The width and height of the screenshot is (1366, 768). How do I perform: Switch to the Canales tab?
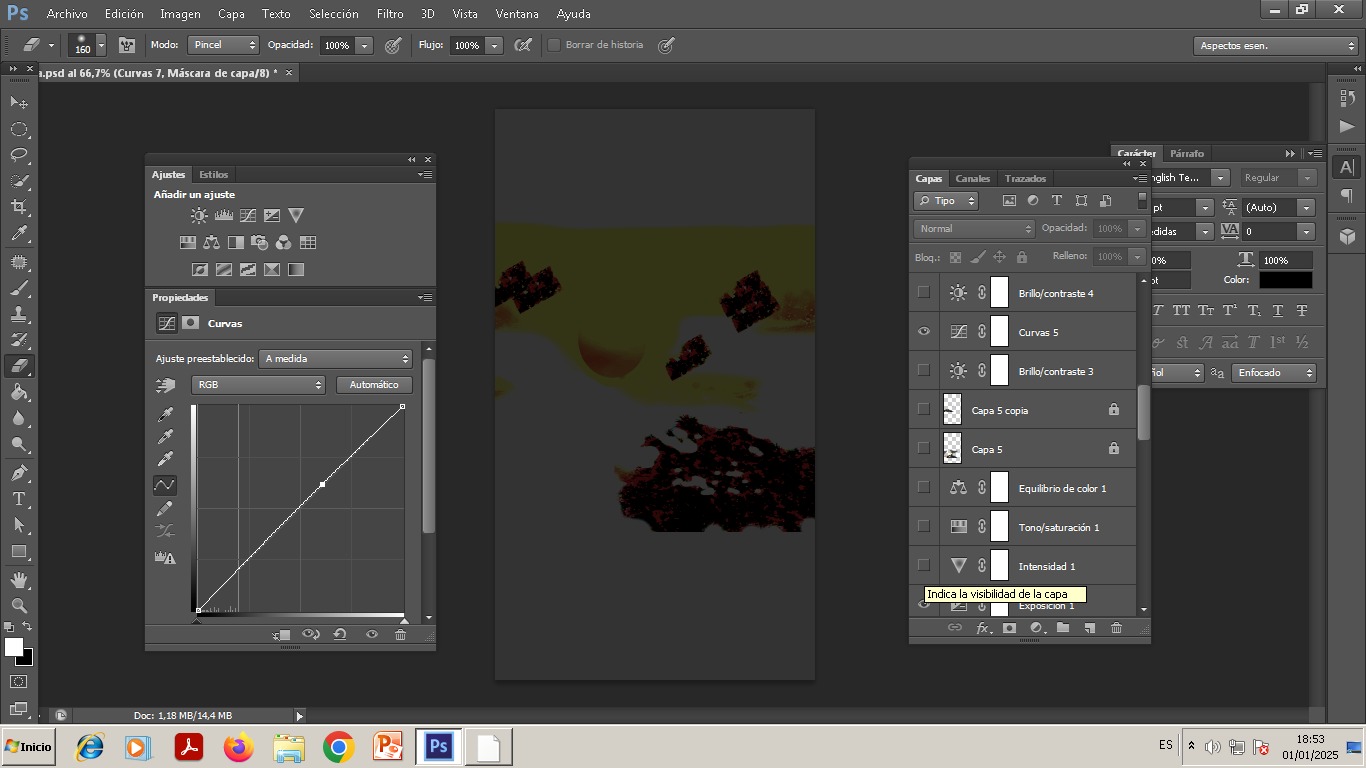pyautogui.click(x=972, y=179)
